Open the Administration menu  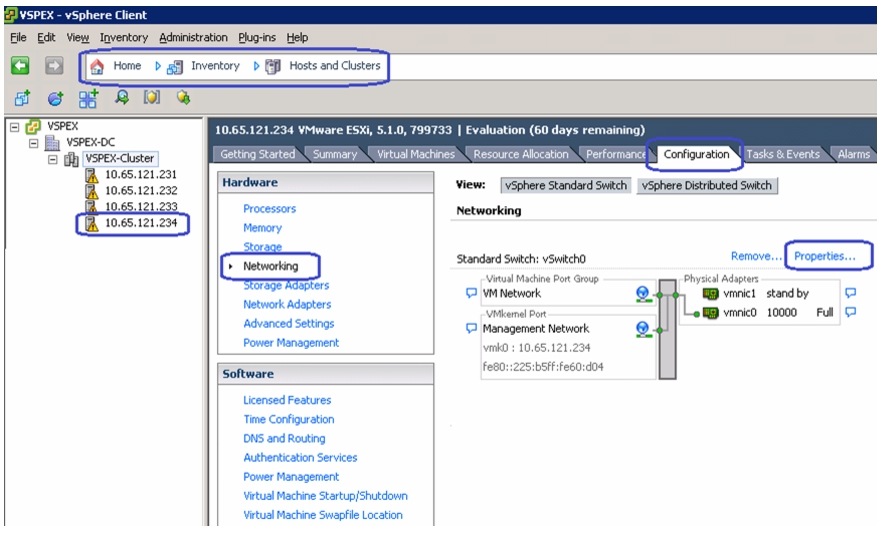pos(194,38)
